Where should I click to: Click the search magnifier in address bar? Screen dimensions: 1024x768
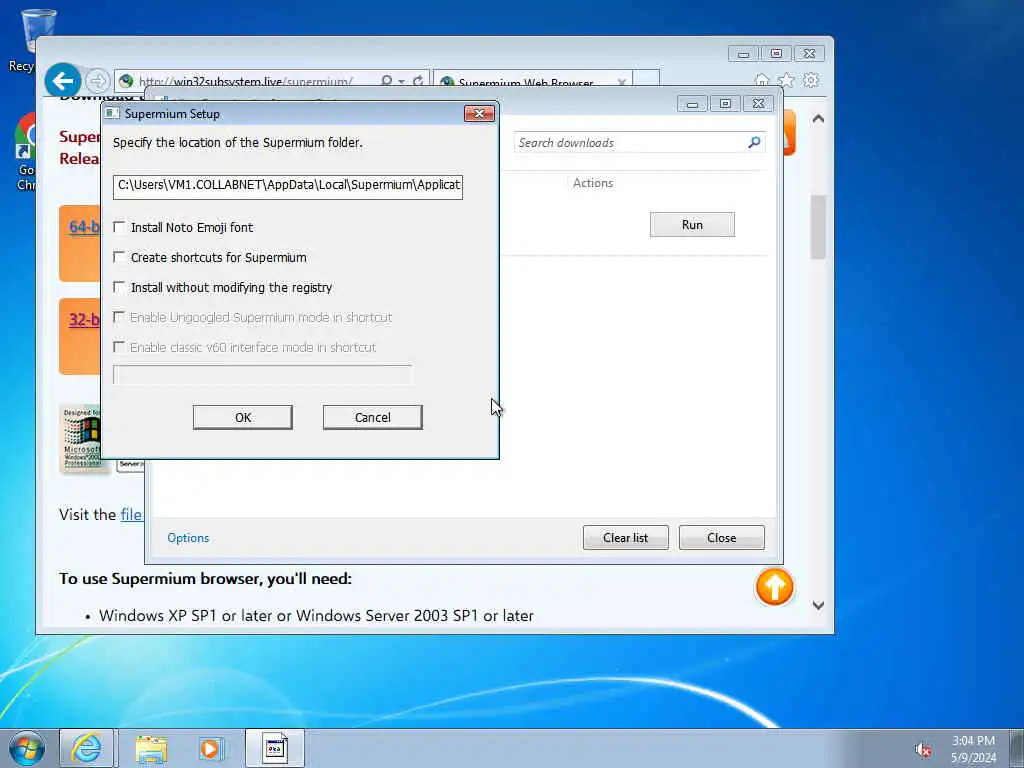click(387, 81)
